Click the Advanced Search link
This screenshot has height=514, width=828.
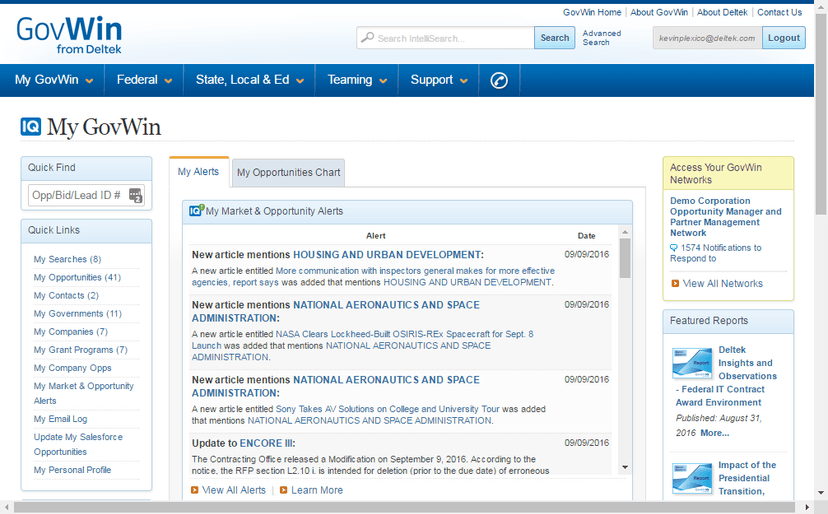tap(602, 38)
